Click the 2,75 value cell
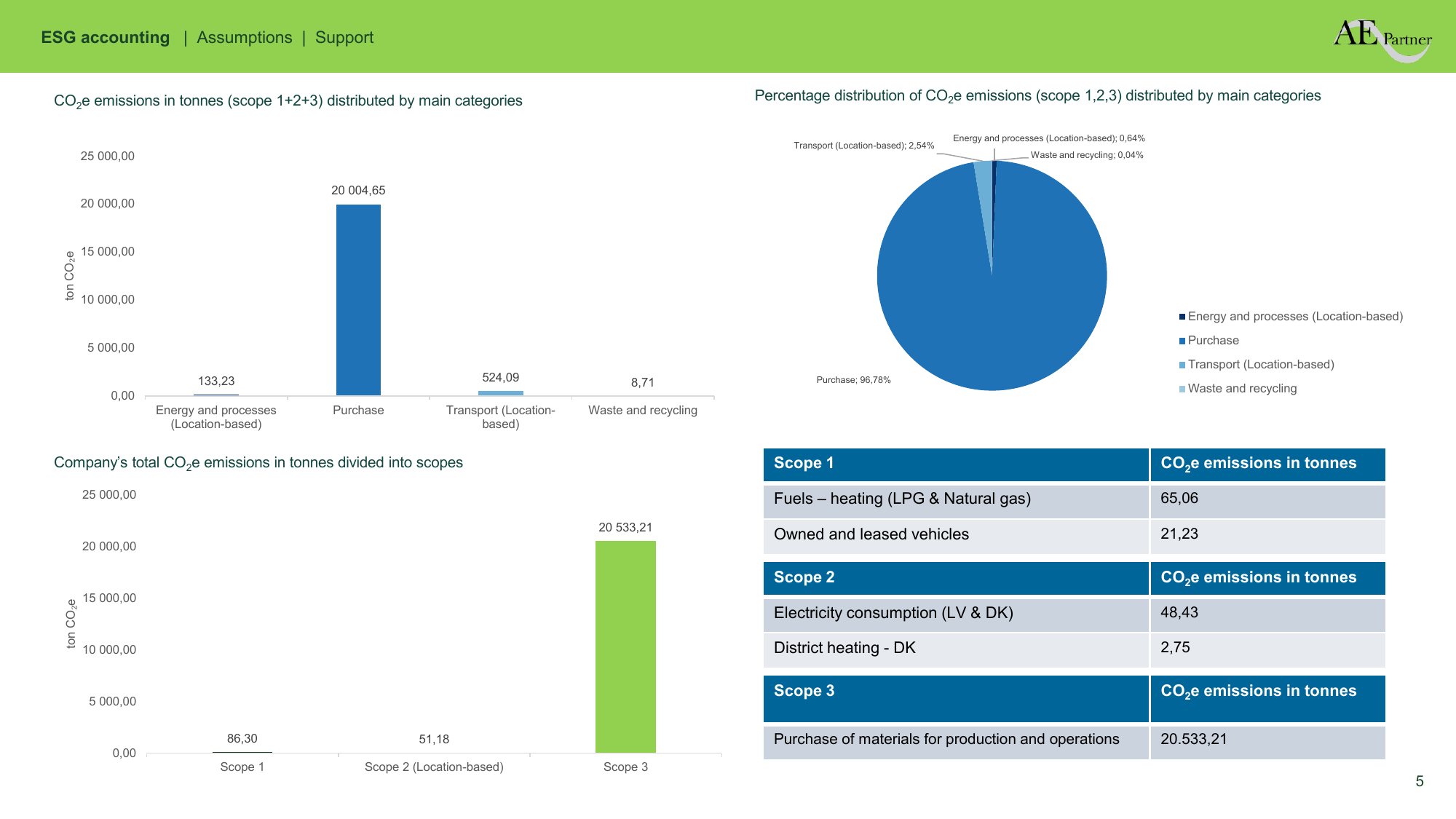Viewport: 1456px width, 819px height. [1267, 649]
